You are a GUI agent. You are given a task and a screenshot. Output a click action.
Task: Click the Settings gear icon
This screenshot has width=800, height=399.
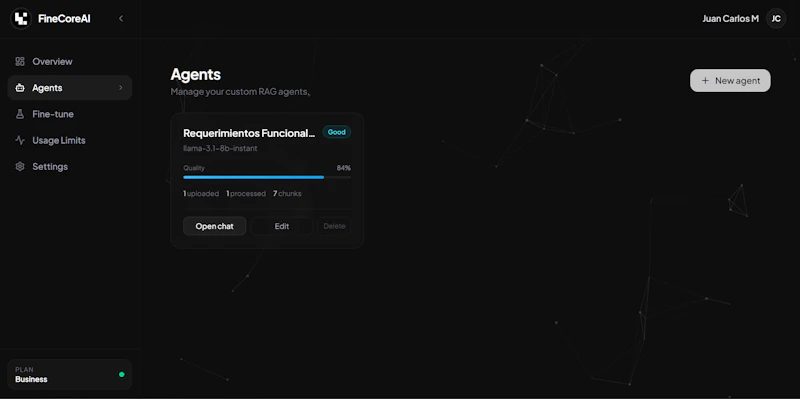(20, 167)
